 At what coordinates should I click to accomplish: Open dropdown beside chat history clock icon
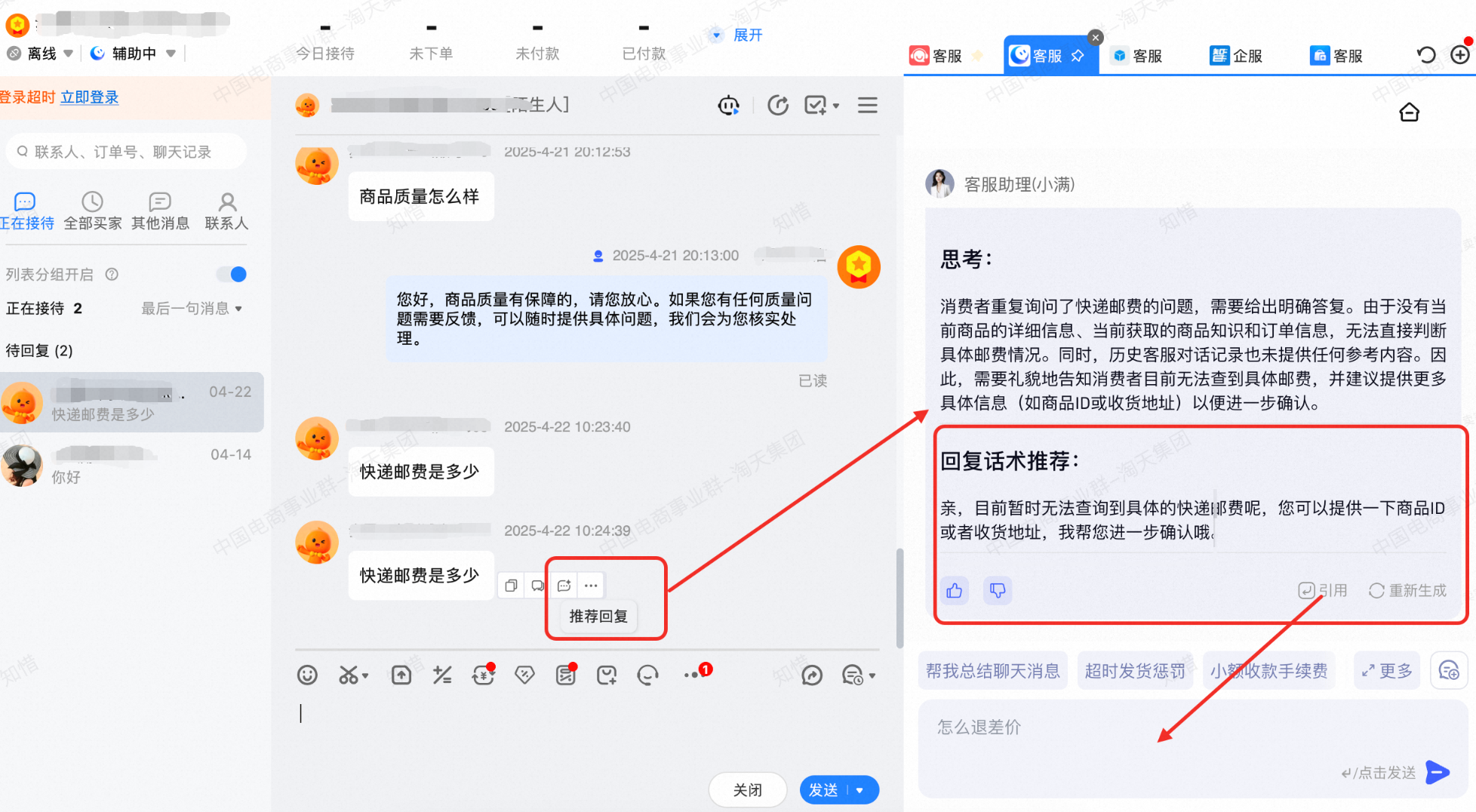click(872, 676)
